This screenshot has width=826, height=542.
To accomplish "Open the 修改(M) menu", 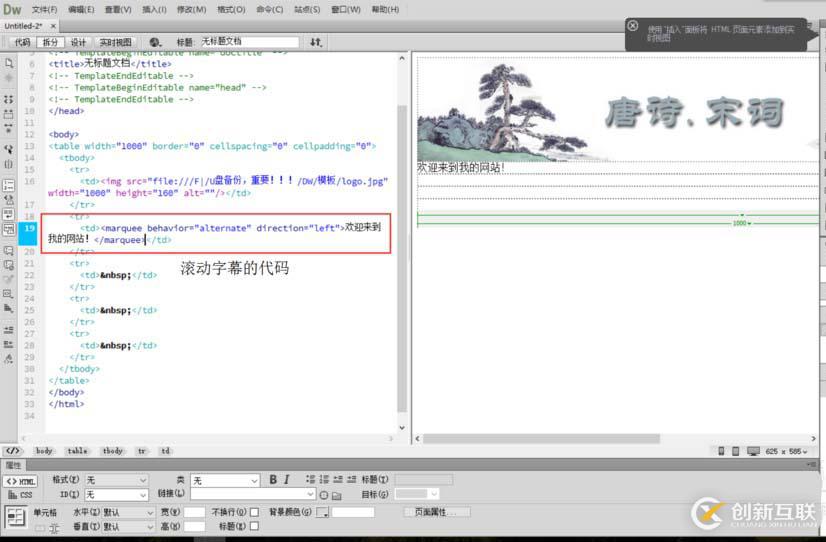I will click(191, 9).
